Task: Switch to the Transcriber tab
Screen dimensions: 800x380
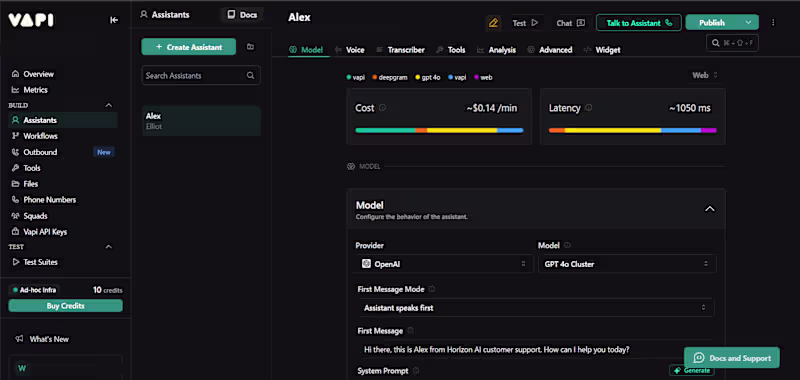Action: (401, 50)
